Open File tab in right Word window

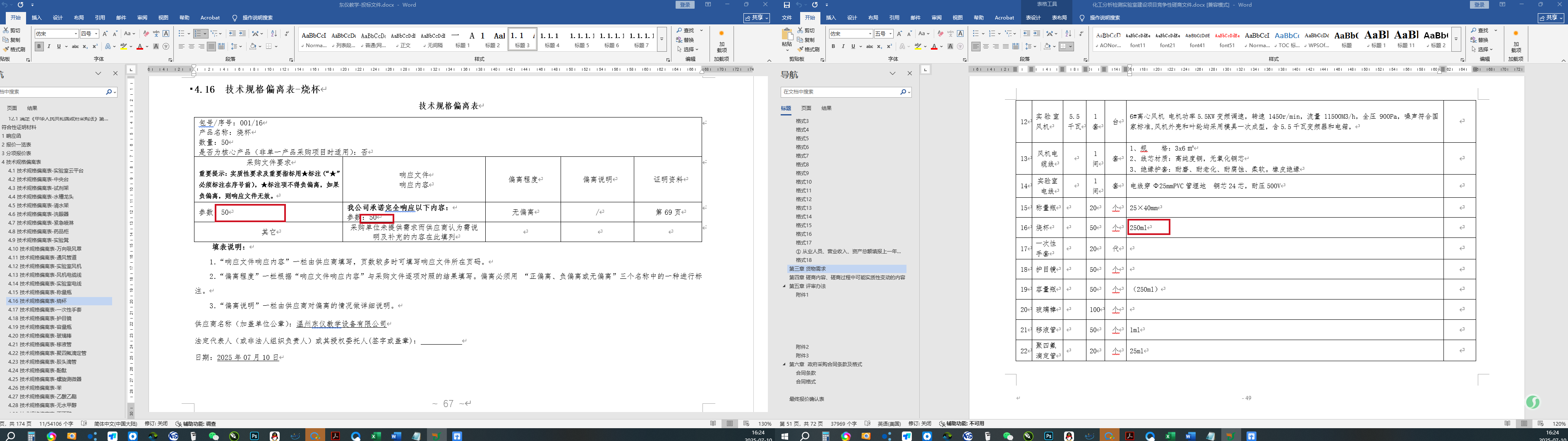[787, 18]
